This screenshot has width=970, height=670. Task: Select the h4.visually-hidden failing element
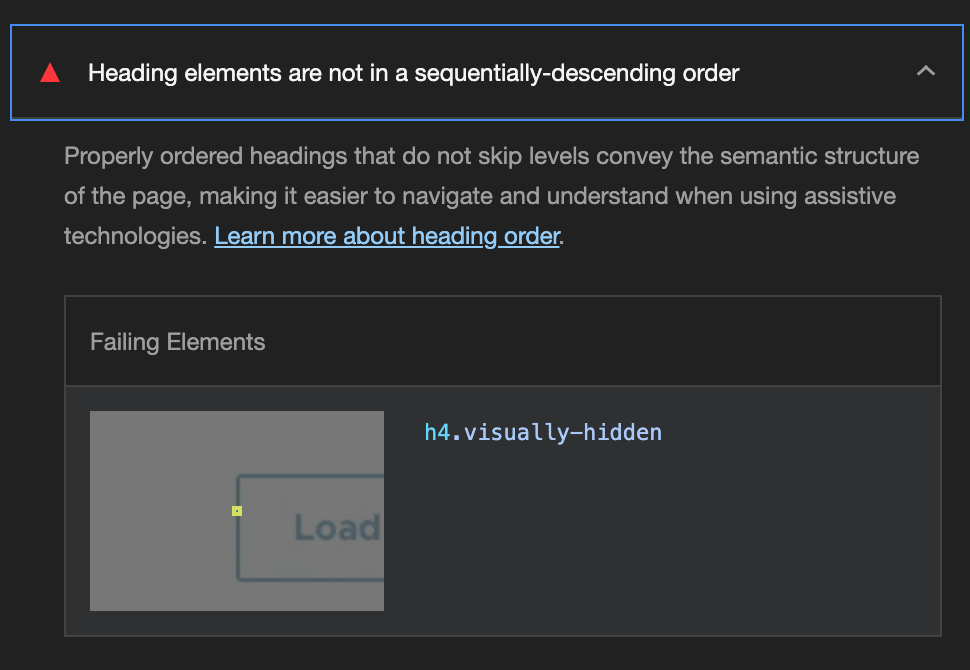coord(543,432)
